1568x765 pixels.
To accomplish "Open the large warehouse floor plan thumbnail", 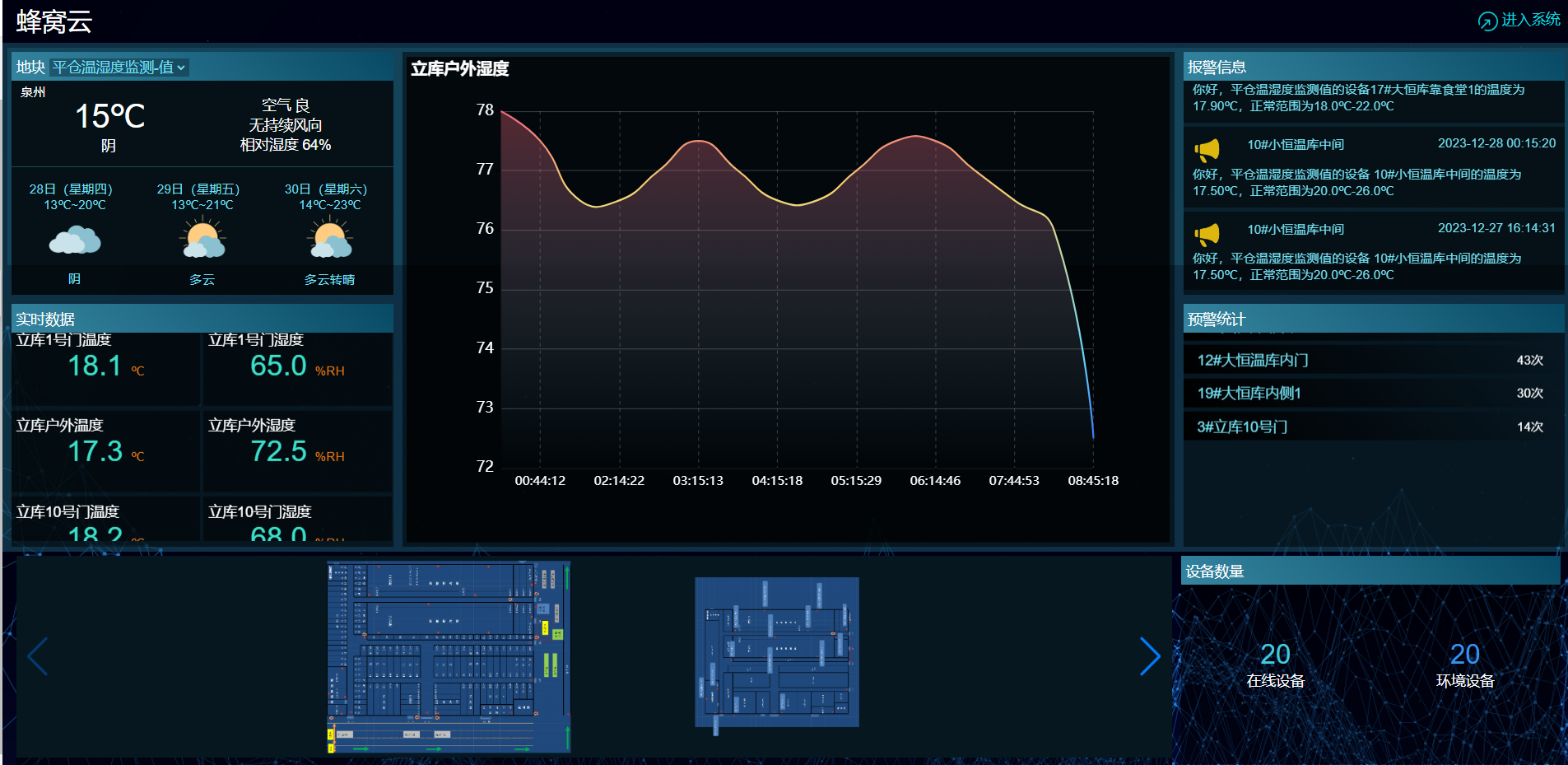I will coord(449,657).
